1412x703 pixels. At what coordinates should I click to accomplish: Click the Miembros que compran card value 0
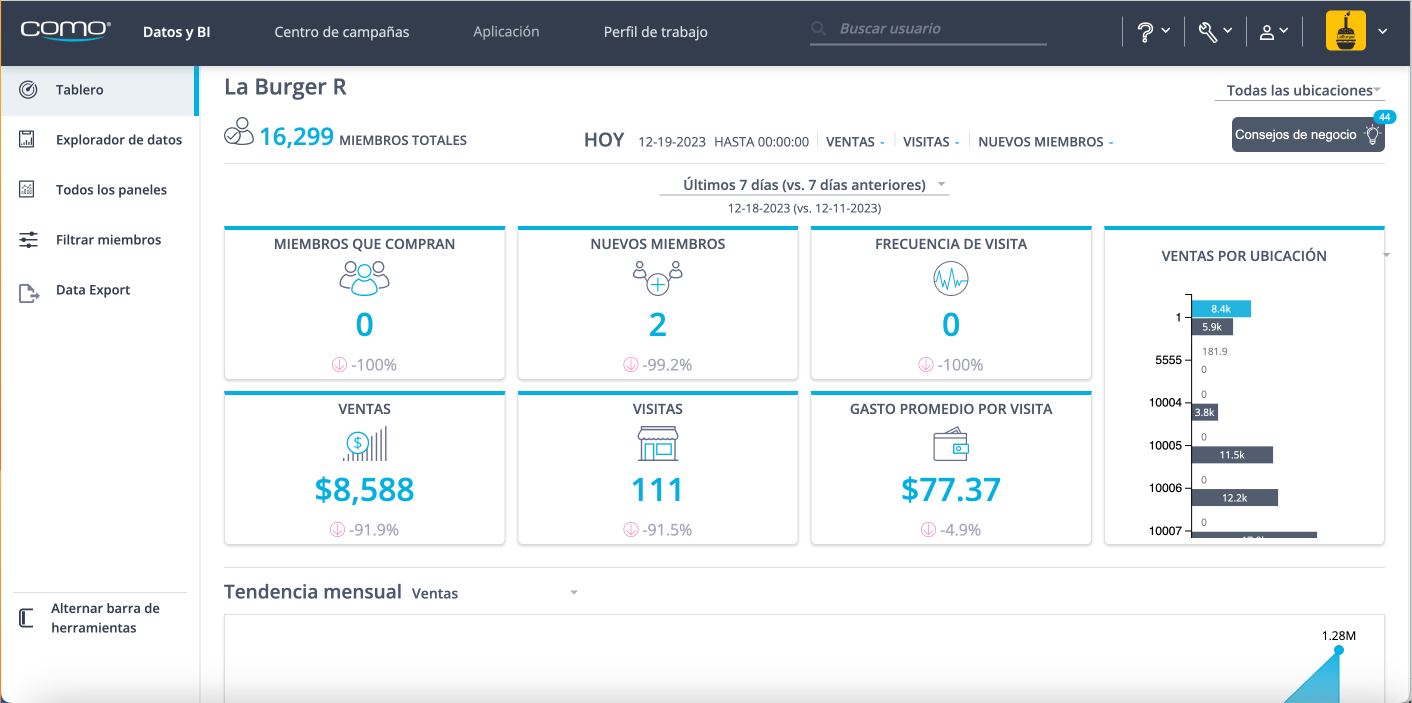364,325
